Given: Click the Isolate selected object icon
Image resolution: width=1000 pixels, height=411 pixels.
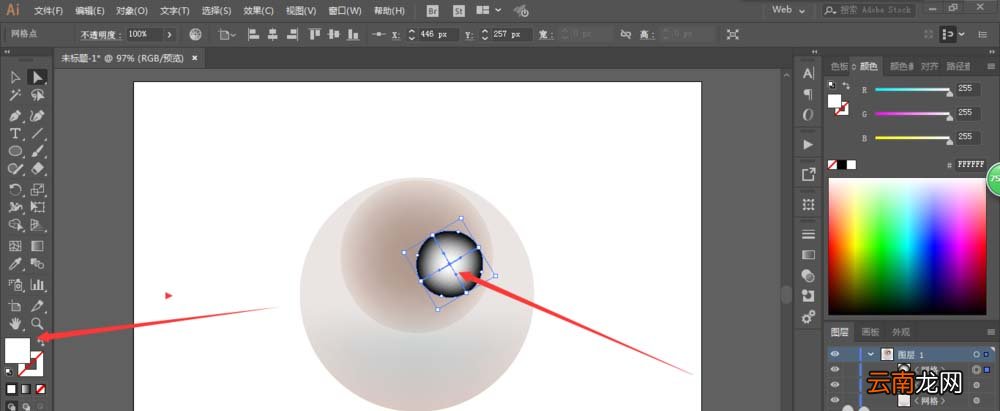Looking at the screenshot, I should point(733,34).
